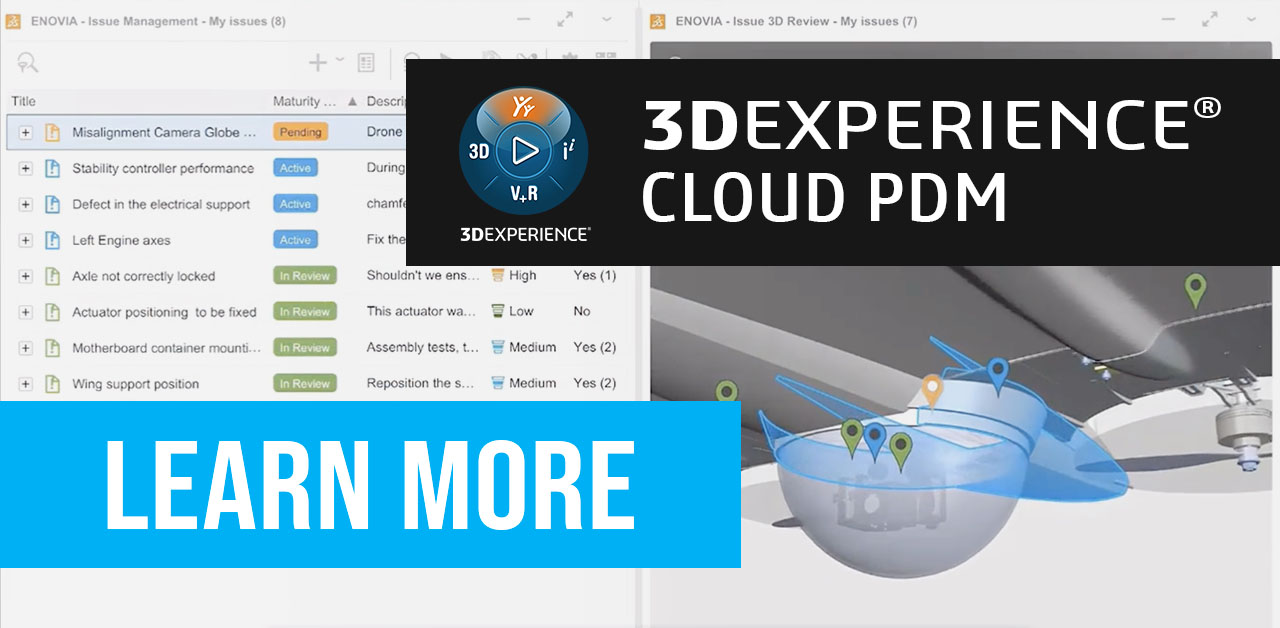Click In Review badge of Wing support position
The width and height of the screenshot is (1280, 628).
coord(305,384)
